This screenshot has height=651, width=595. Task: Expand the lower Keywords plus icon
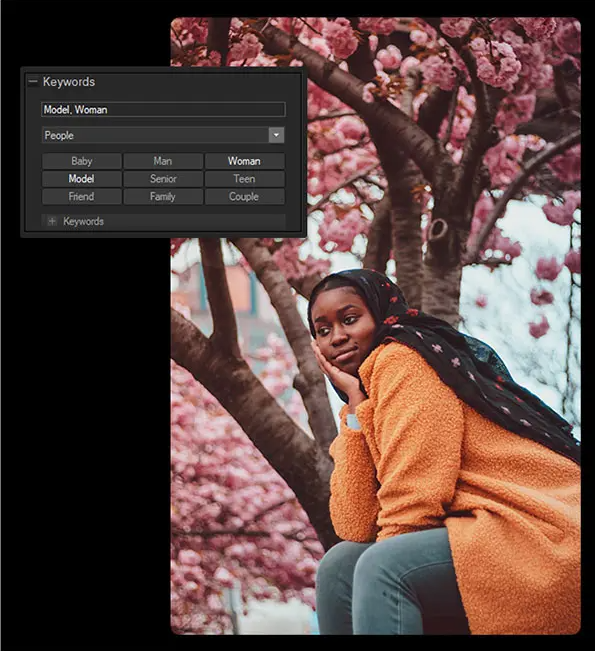[x=52, y=221]
